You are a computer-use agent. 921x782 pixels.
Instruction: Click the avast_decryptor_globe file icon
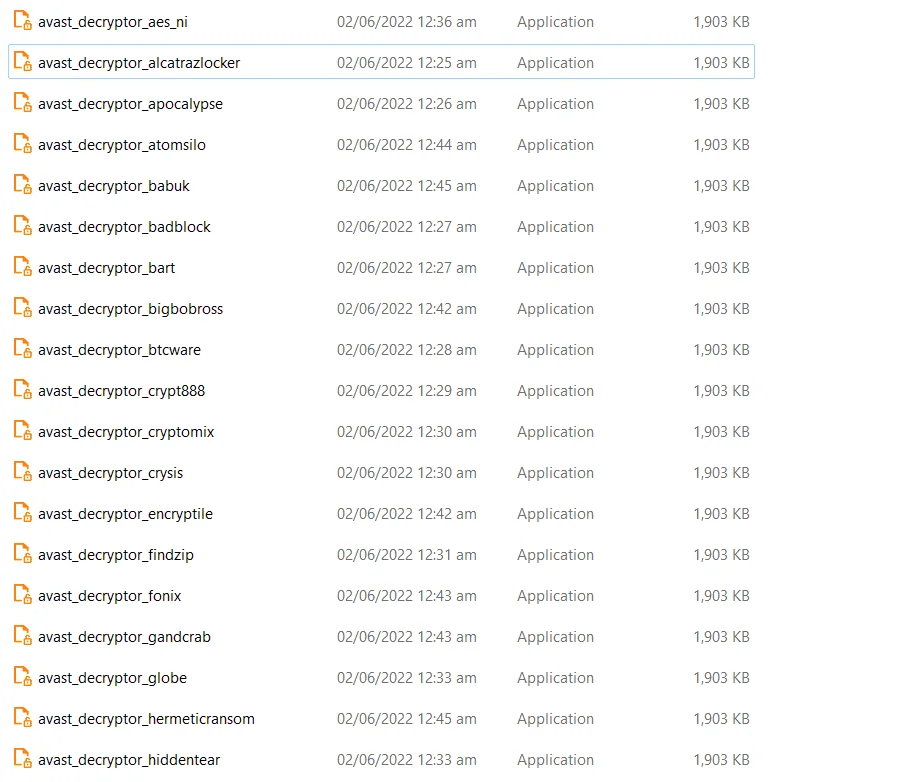(23, 677)
